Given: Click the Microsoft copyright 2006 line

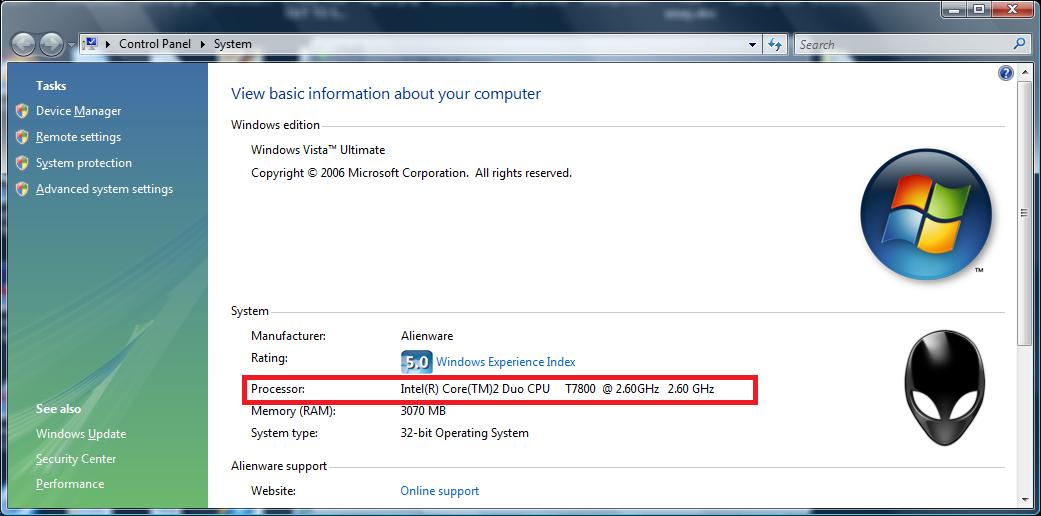Looking at the screenshot, I should pyautogui.click(x=411, y=173).
